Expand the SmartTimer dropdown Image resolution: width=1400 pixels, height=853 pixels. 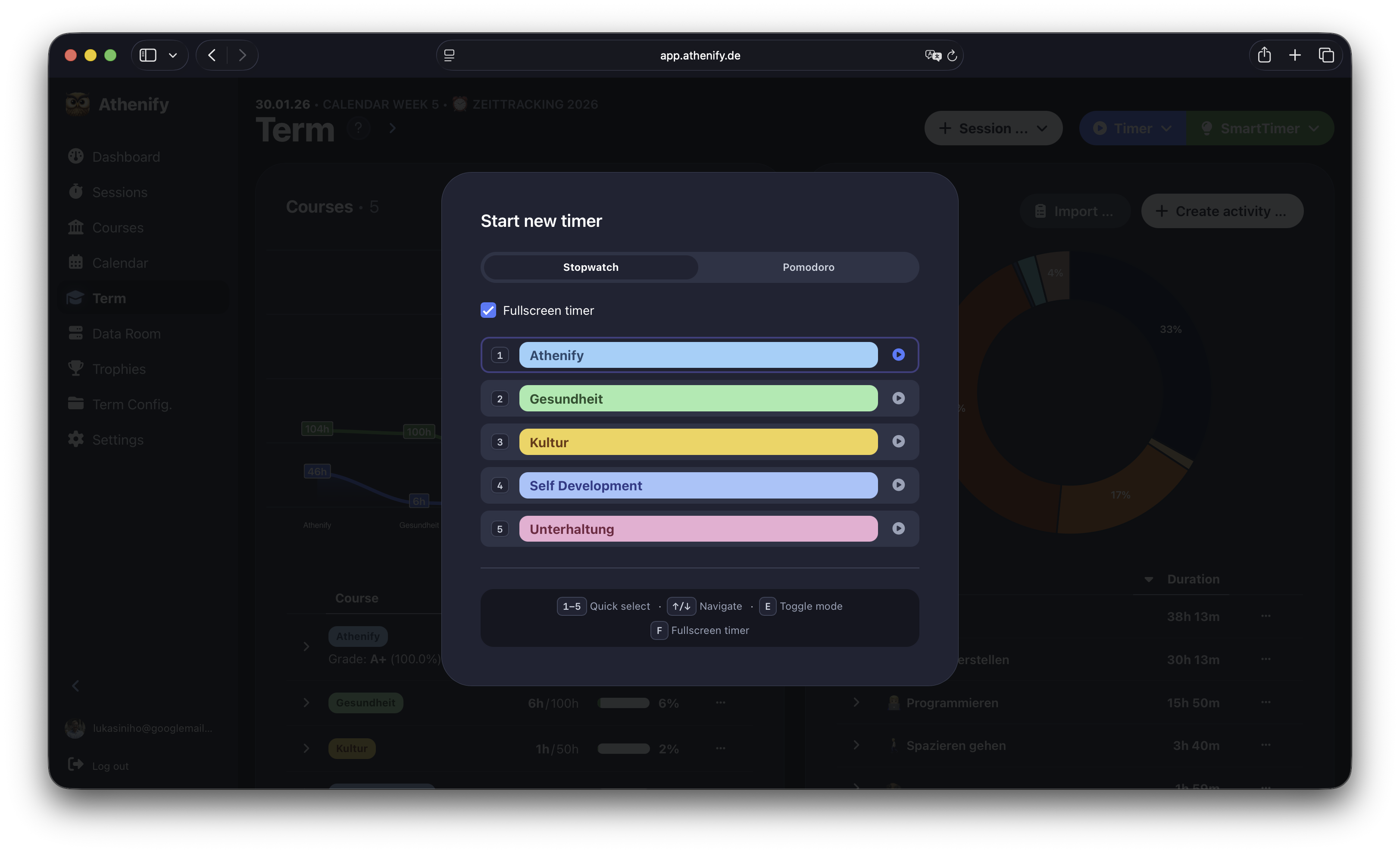(x=1260, y=128)
